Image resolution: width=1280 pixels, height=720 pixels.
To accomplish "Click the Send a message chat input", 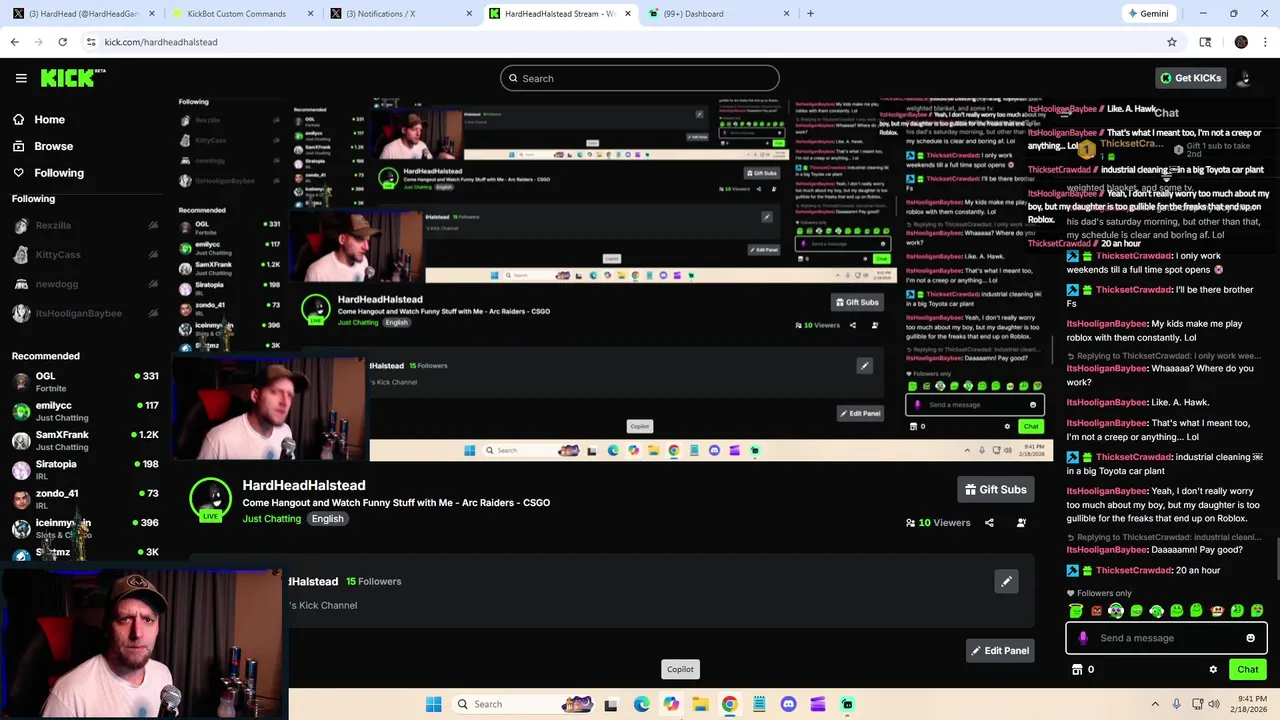I will pyautogui.click(x=1166, y=638).
